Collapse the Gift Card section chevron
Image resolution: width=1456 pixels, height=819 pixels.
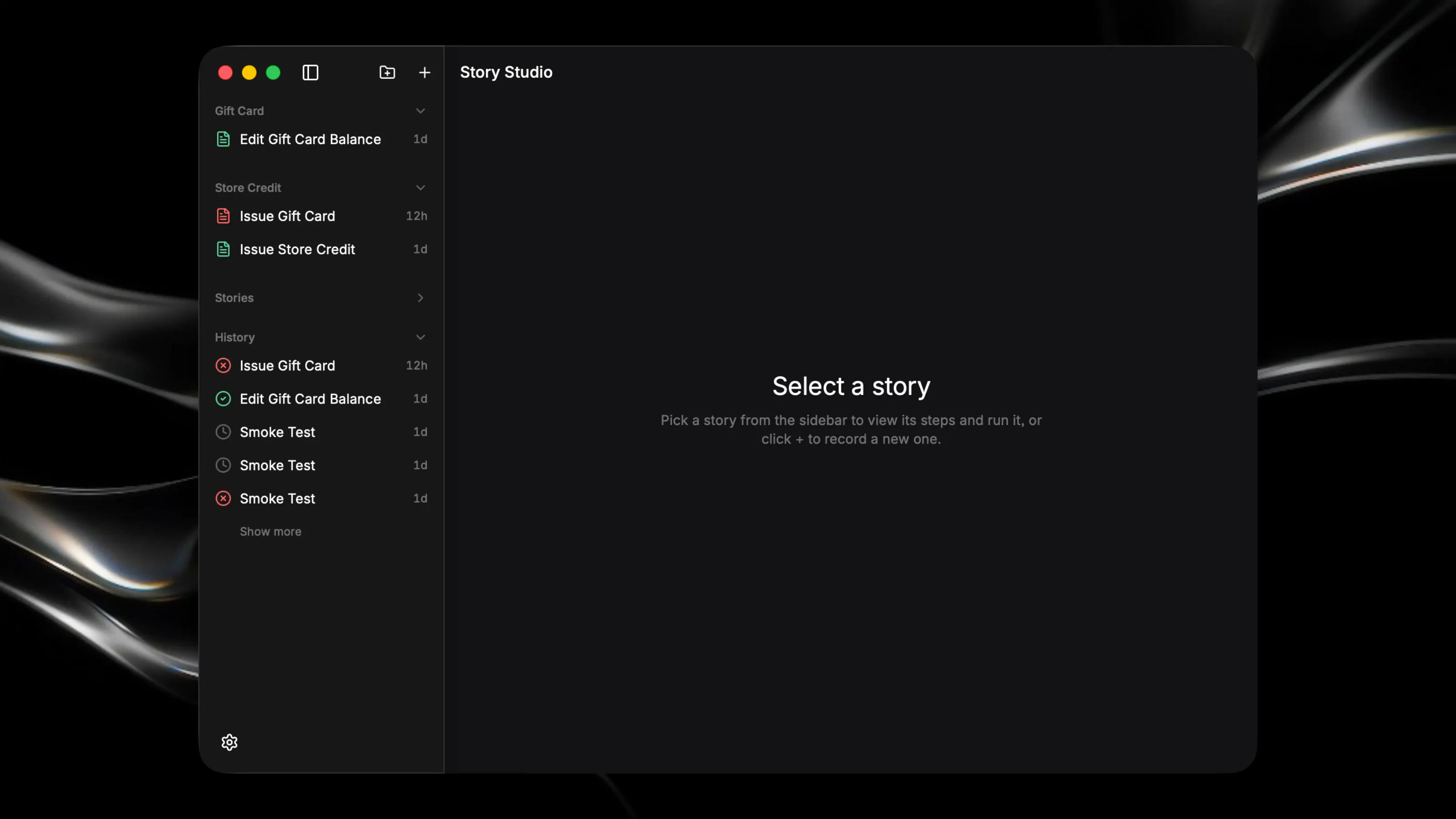tap(420, 111)
